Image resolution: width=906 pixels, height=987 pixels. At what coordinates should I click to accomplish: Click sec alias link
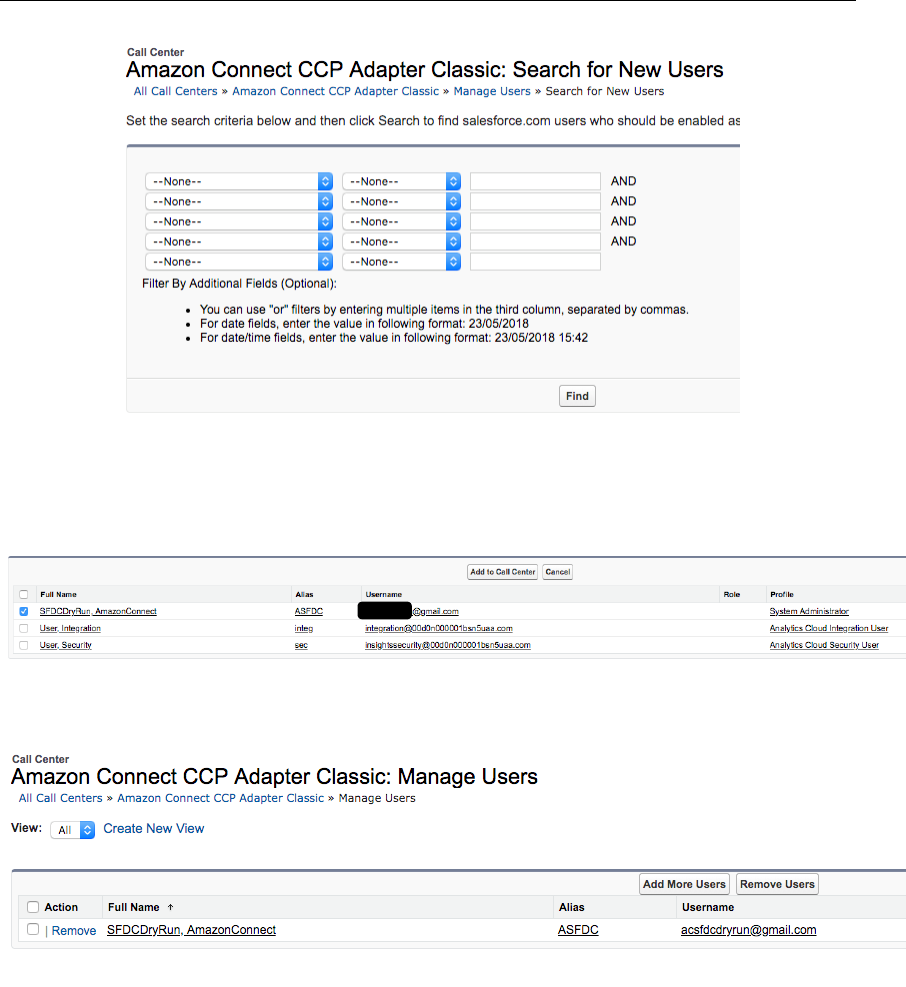point(301,645)
